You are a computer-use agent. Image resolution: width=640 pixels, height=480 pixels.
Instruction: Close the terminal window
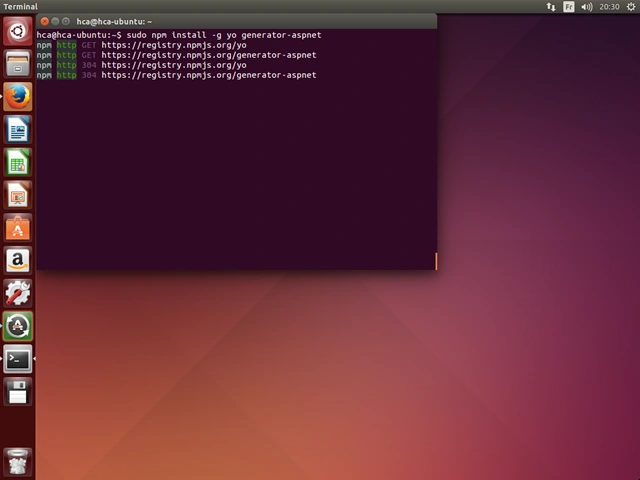(x=44, y=21)
